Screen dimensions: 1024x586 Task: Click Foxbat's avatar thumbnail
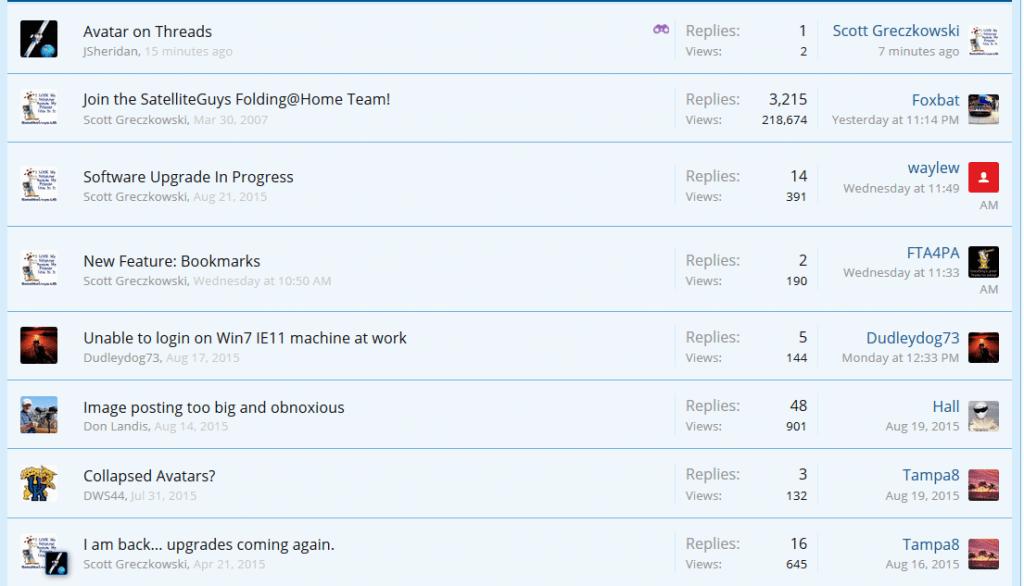tap(983, 108)
